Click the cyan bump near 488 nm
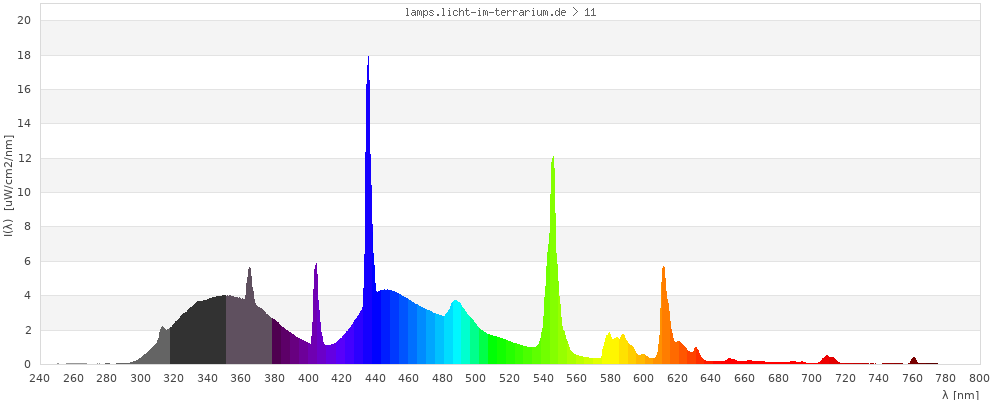This screenshot has width=1000, height=400. 455,332
